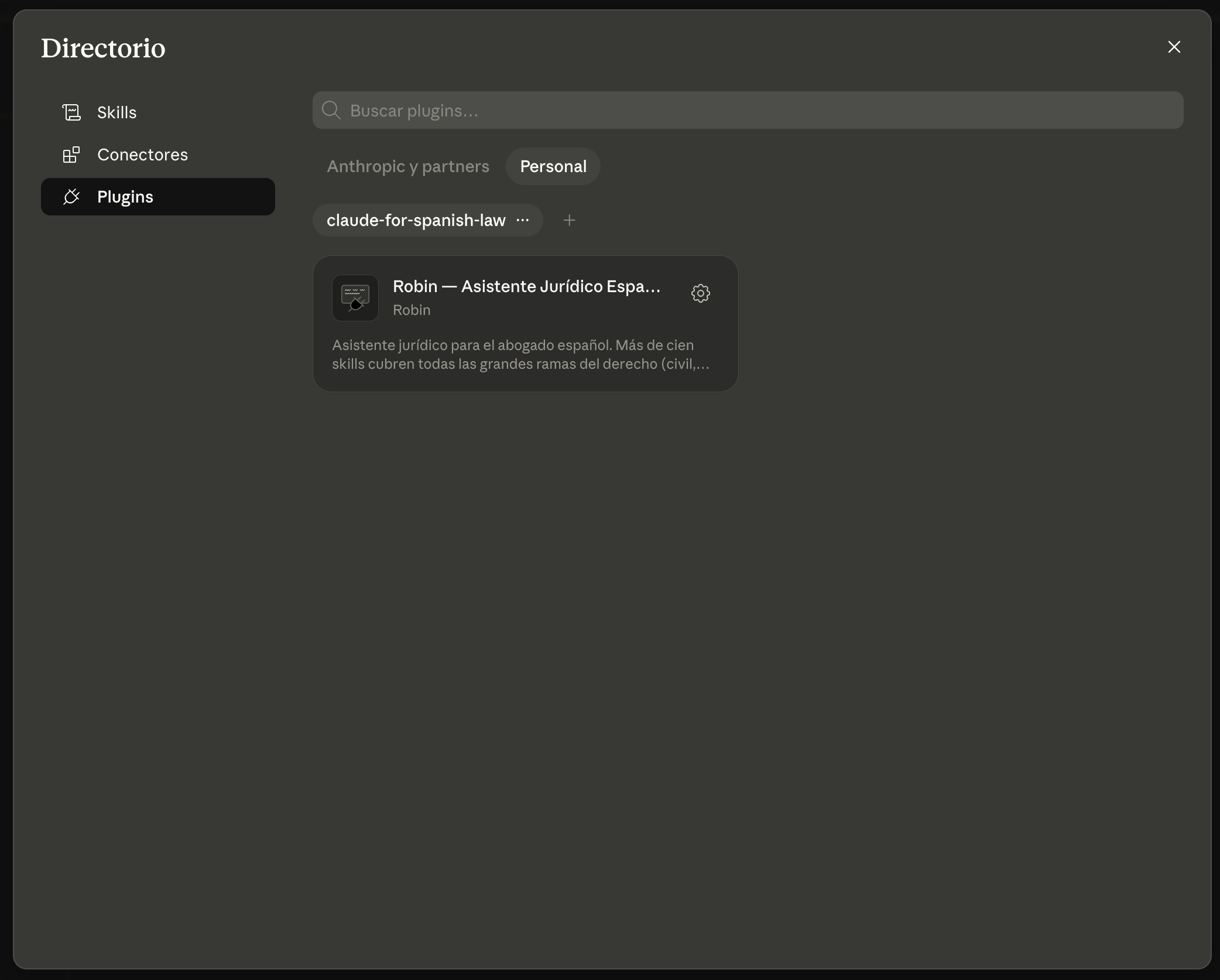1220x980 pixels.
Task: Click the Plugins plug icon
Action: (x=71, y=197)
